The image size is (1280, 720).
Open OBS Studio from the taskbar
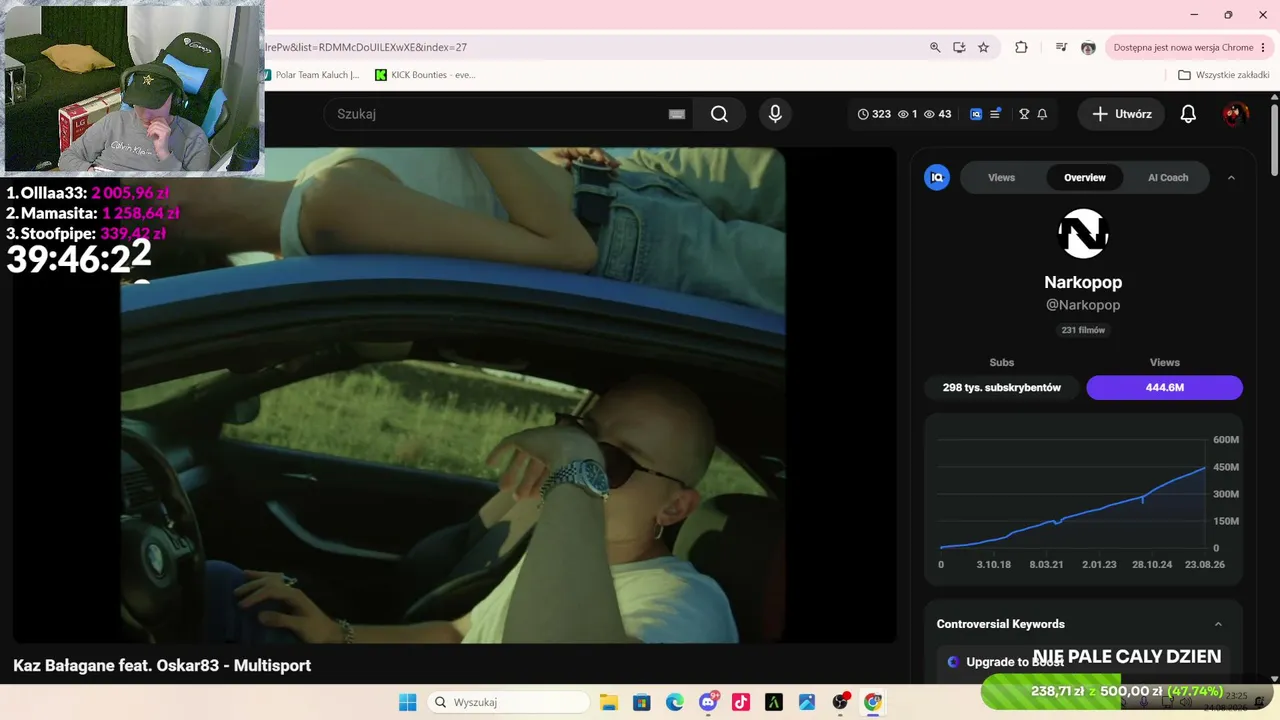click(840, 702)
